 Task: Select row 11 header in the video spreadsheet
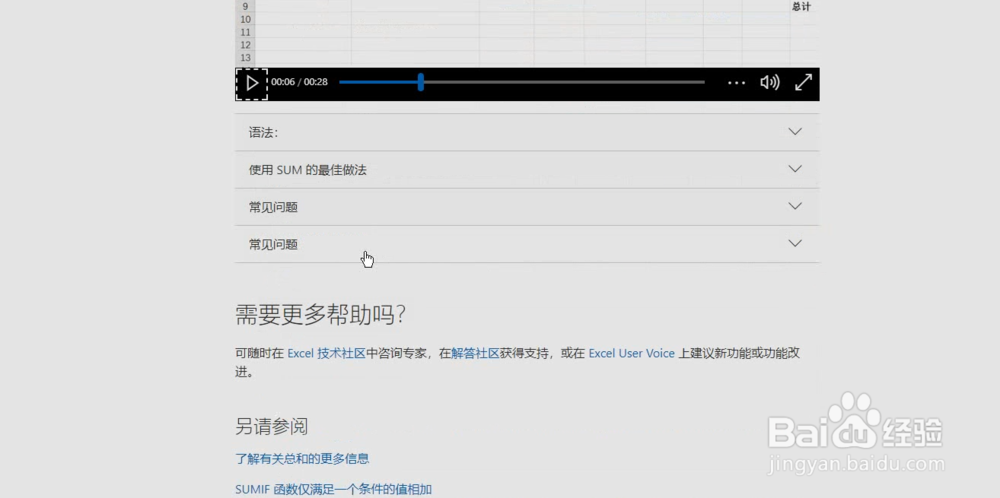246,32
